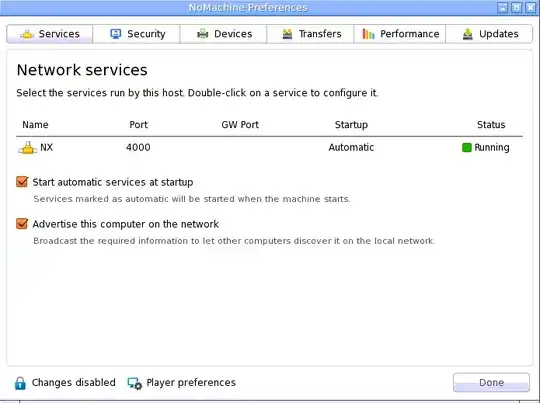540x403 pixels.
Task: Maximize the NoMachine Preferences window
Action: pyautogui.click(x=516, y=8)
